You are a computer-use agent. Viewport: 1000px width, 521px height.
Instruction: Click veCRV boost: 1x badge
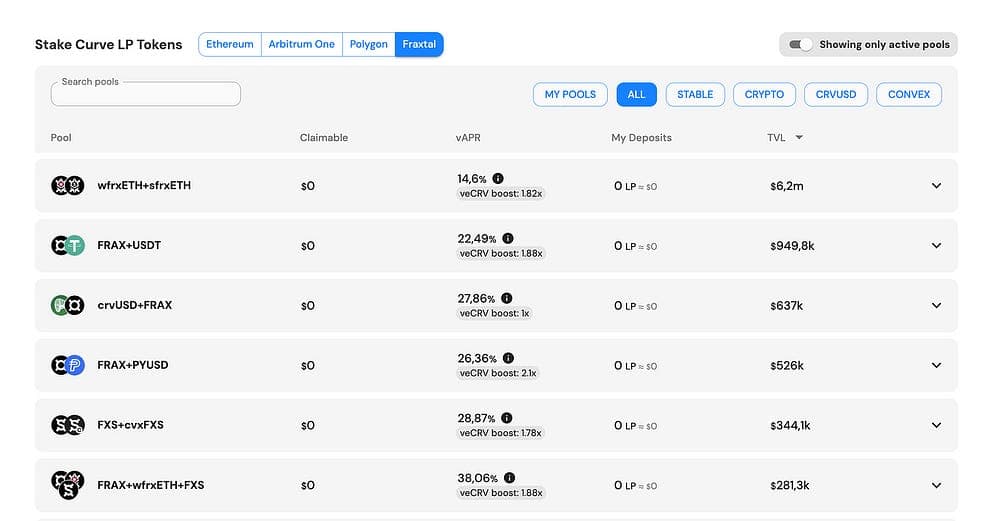[x=494, y=313]
